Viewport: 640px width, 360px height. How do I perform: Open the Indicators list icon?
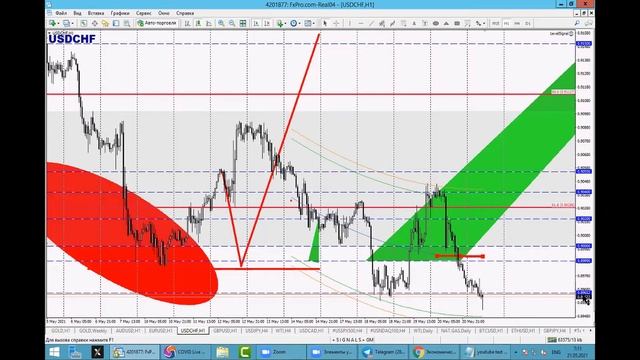(280, 23)
